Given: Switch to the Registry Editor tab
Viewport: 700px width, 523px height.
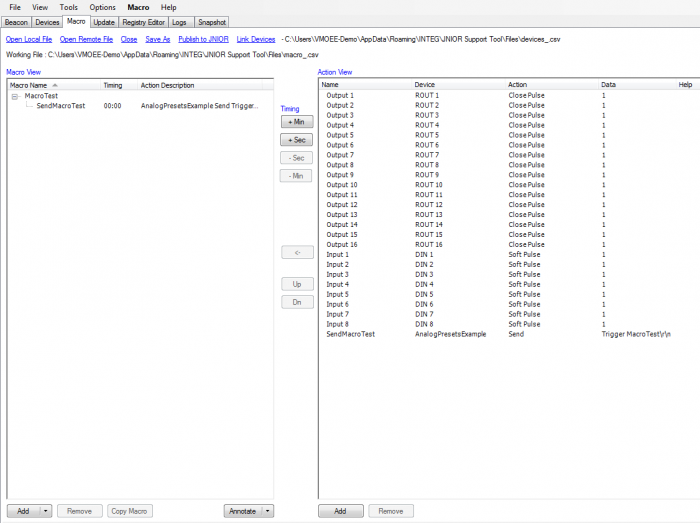Looking at the screenshot, I should tap(143, 22).
